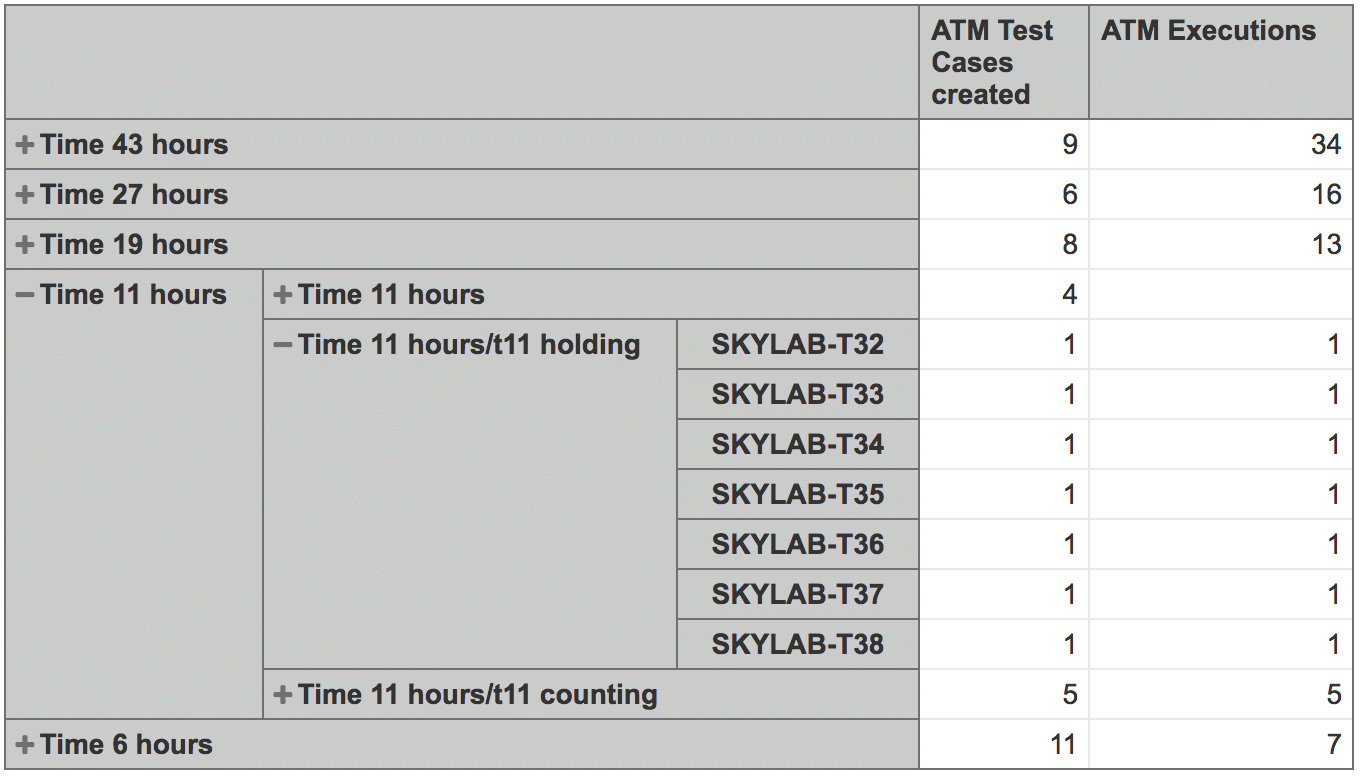The height and width of the screenshot is (780, 1360).
Task: Collapse the t11 holding group
Action: pos(283,345)
